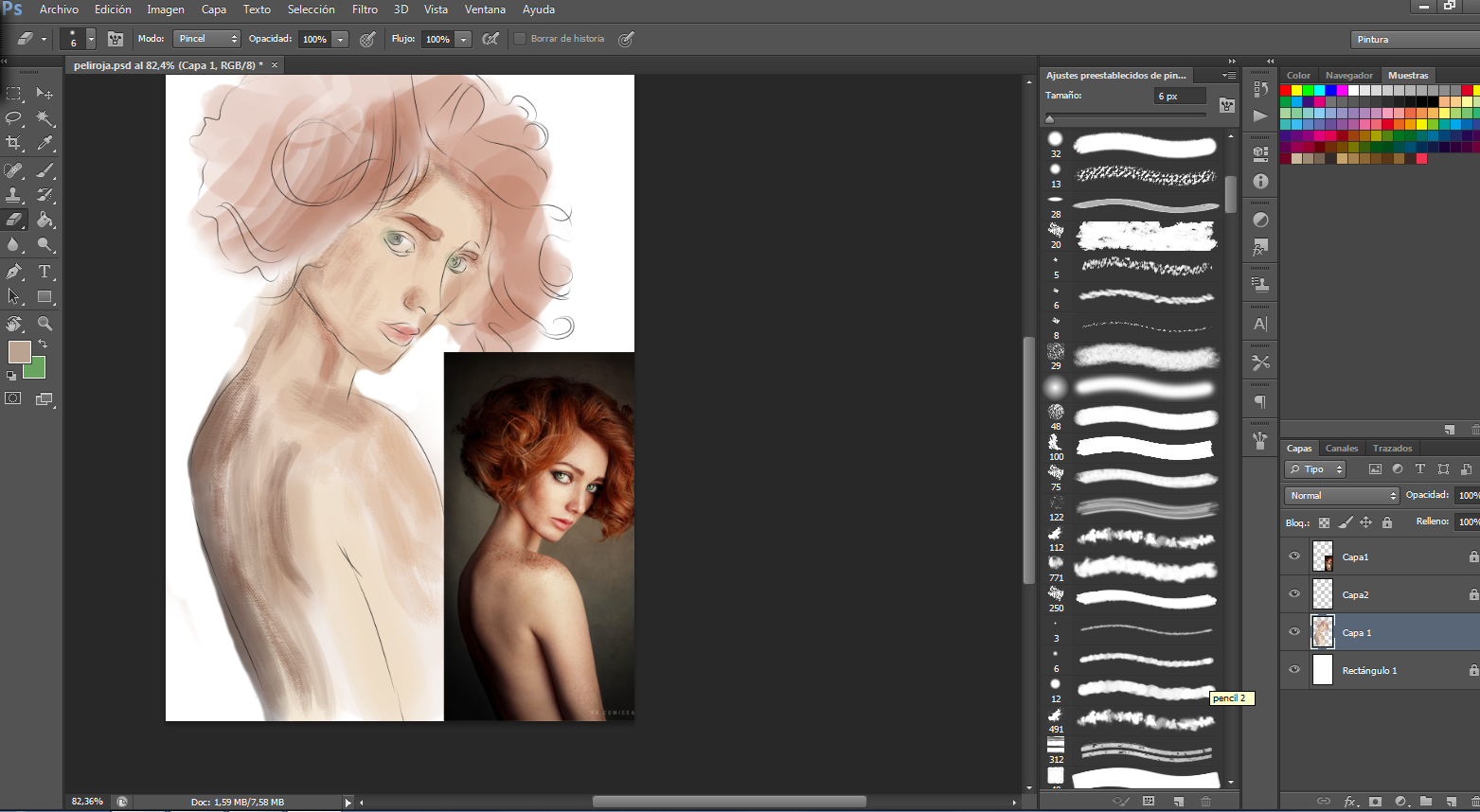1480x812 pixels.
Task: Hide the Rectángulo 1 layer
Action: [1294, 670]
